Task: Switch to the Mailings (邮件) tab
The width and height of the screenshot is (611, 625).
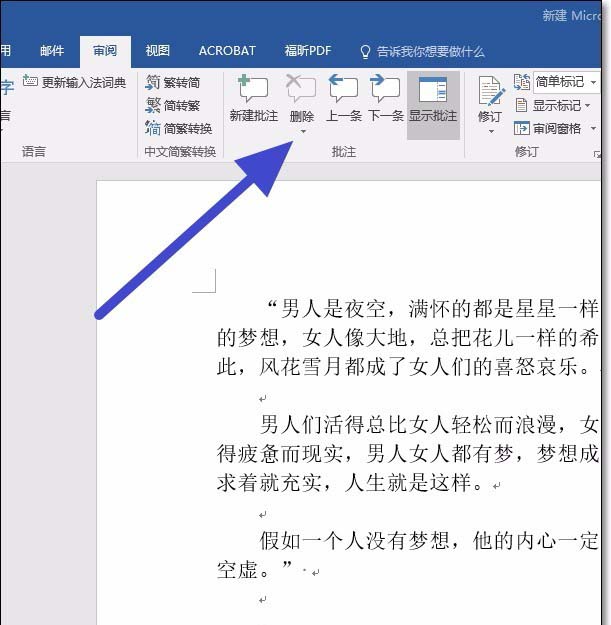Action: (x=52, y=51)
